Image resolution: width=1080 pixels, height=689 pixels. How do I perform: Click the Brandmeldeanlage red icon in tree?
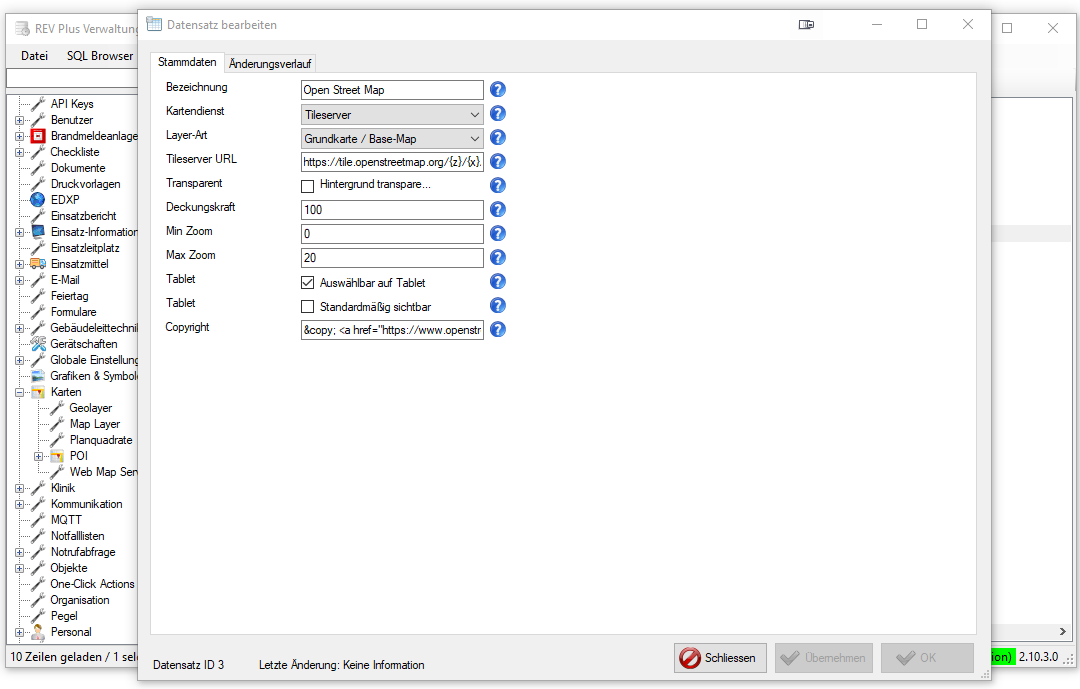(38, 136)
